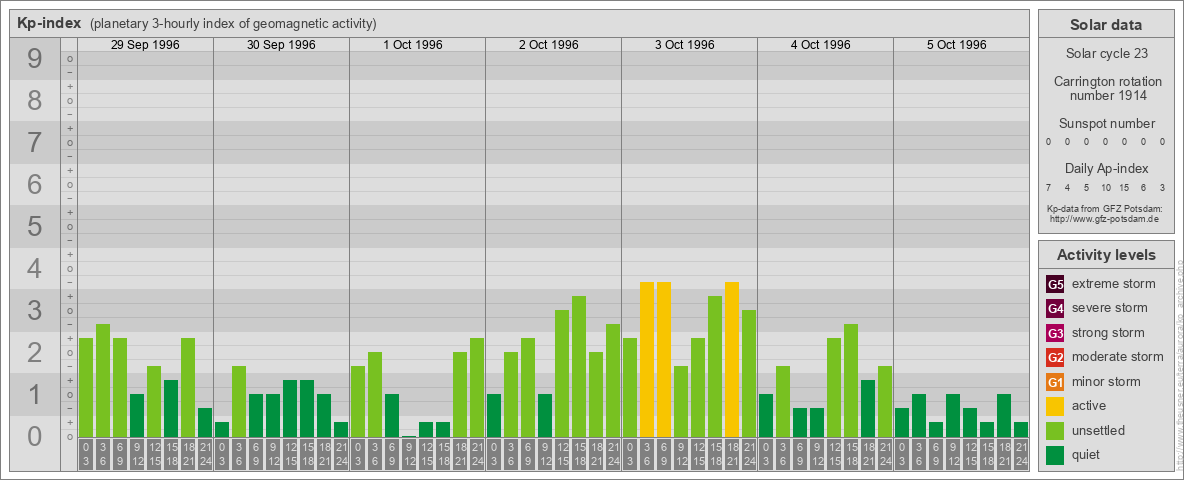Click the 30 Sep 0-3h dark green bar
Viewport: 1184px width, 480px height.
222,429
